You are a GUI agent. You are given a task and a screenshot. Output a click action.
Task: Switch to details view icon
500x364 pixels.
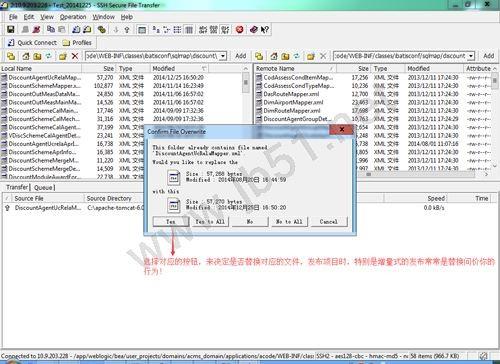pyautogui.click(x=189, y=29)
